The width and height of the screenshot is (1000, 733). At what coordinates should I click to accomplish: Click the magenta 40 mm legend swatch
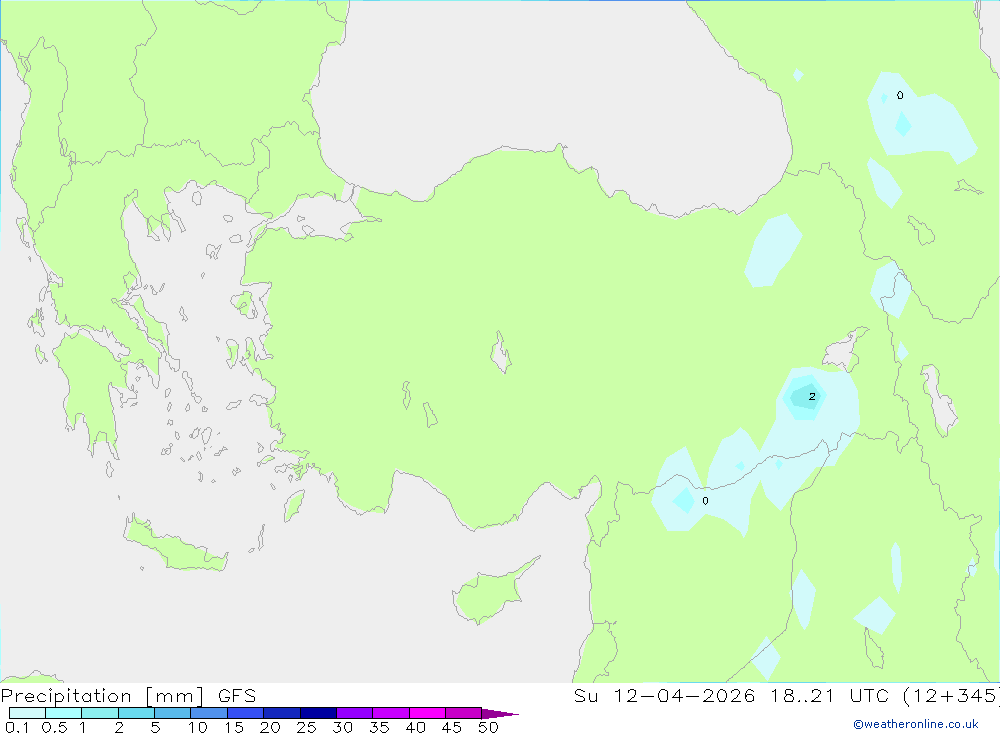(427, 713)
